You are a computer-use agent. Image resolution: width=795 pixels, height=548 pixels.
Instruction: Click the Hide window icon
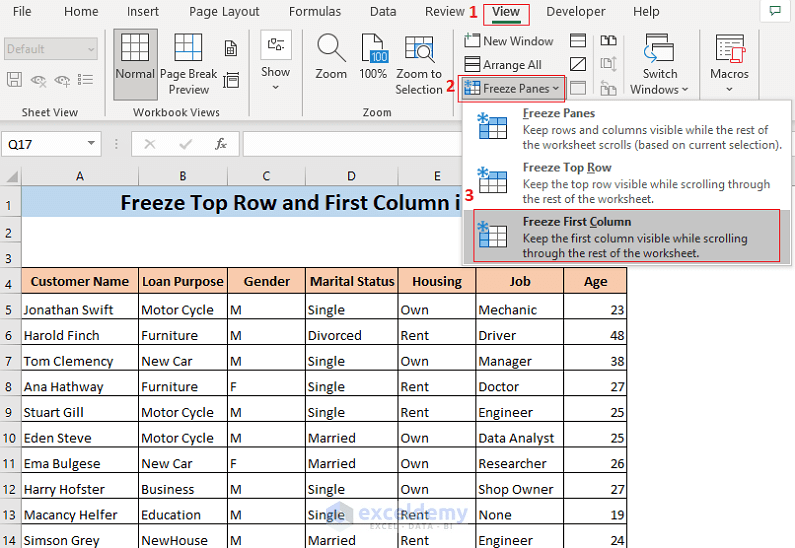click(x=578, y=64)
